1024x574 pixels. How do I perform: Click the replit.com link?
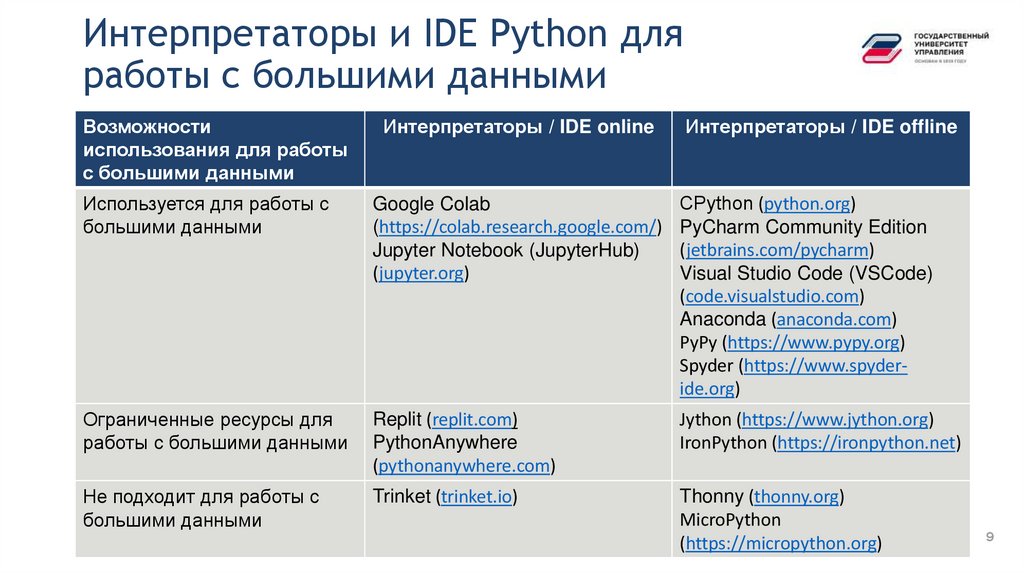point(474,419)
